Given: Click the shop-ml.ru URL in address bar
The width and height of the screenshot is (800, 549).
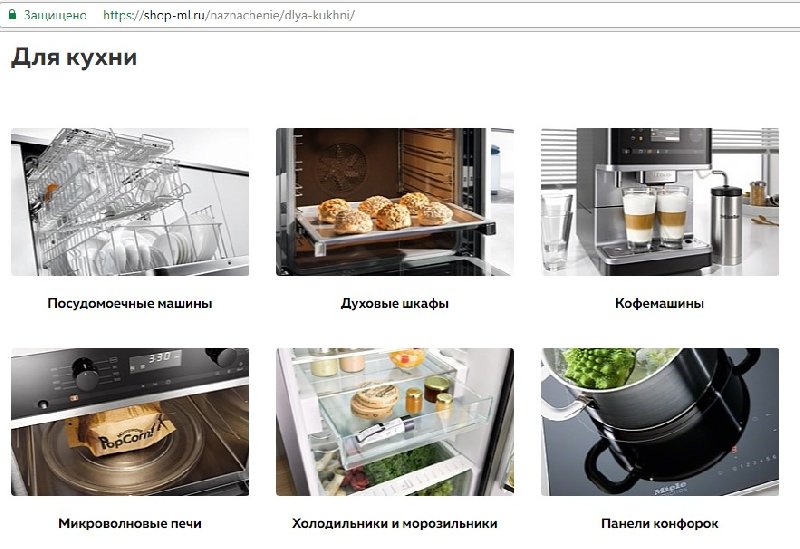Looking at the screenshot, I should point(229,15).
